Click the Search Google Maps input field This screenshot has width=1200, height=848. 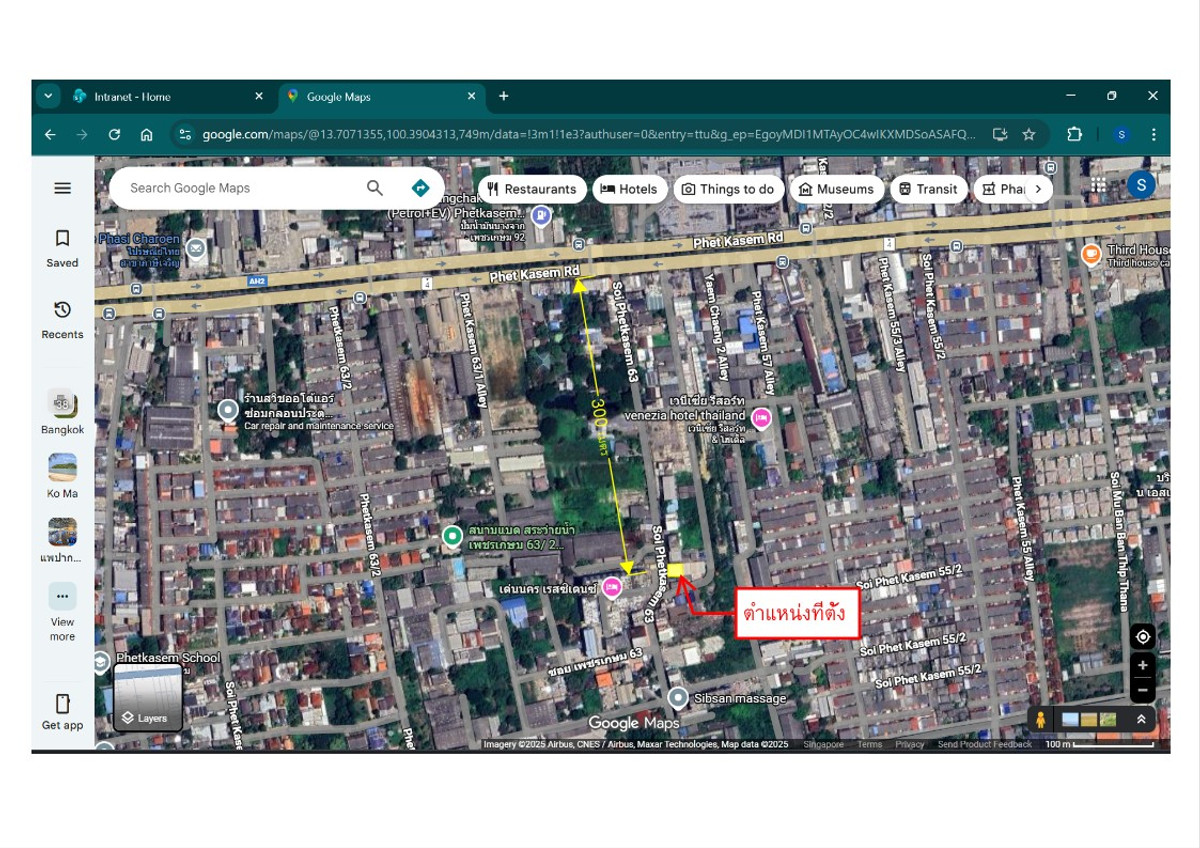(240, 188)
